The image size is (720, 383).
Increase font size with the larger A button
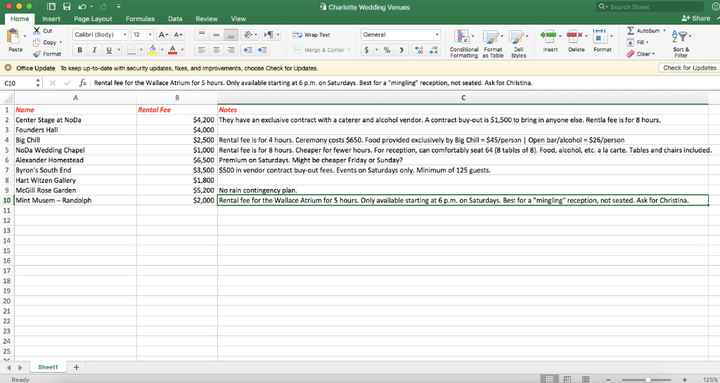[x=162, y=35]
